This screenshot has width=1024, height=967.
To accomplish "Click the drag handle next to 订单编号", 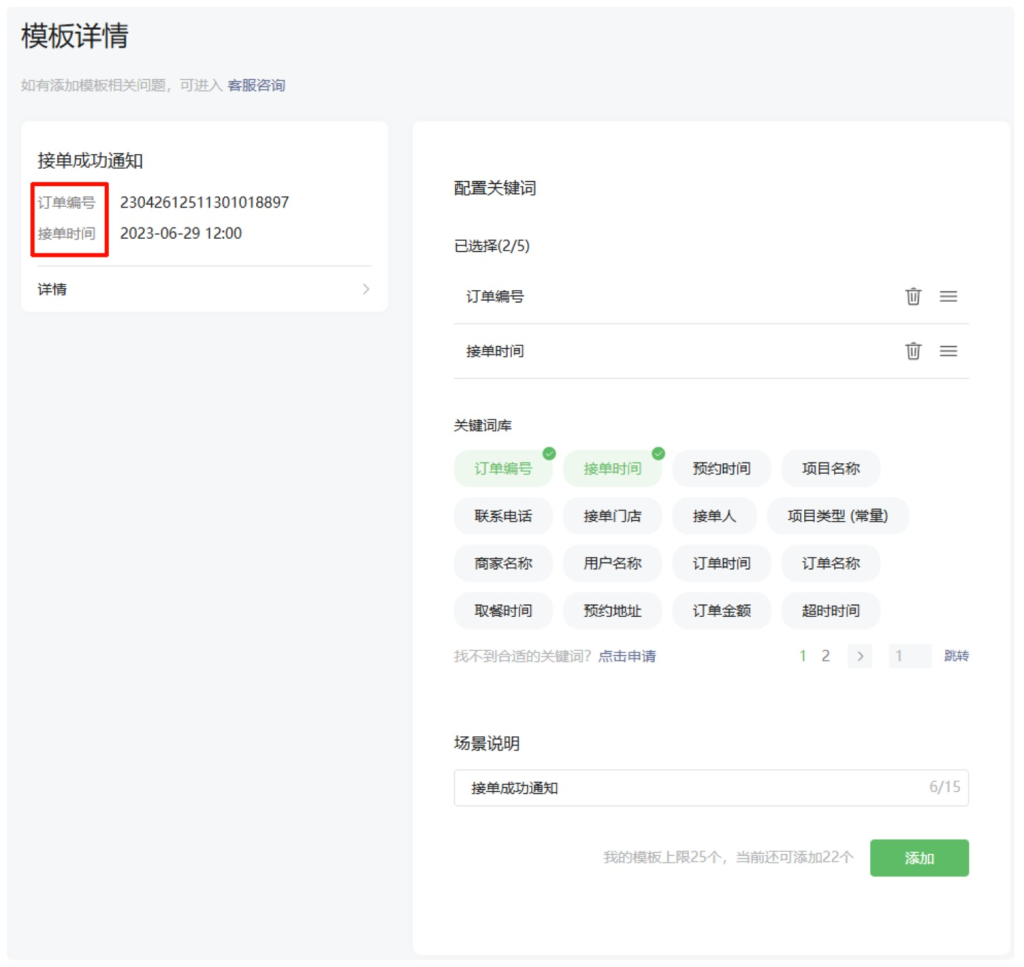I will [948, 296].
